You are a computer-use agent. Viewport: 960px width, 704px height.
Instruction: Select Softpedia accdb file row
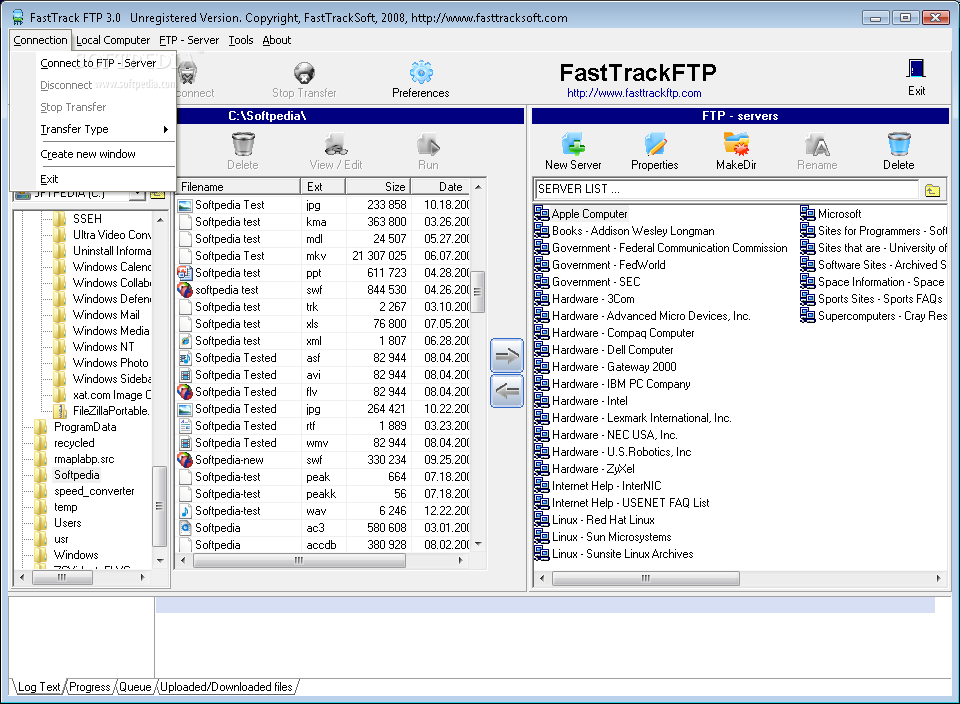323,545
